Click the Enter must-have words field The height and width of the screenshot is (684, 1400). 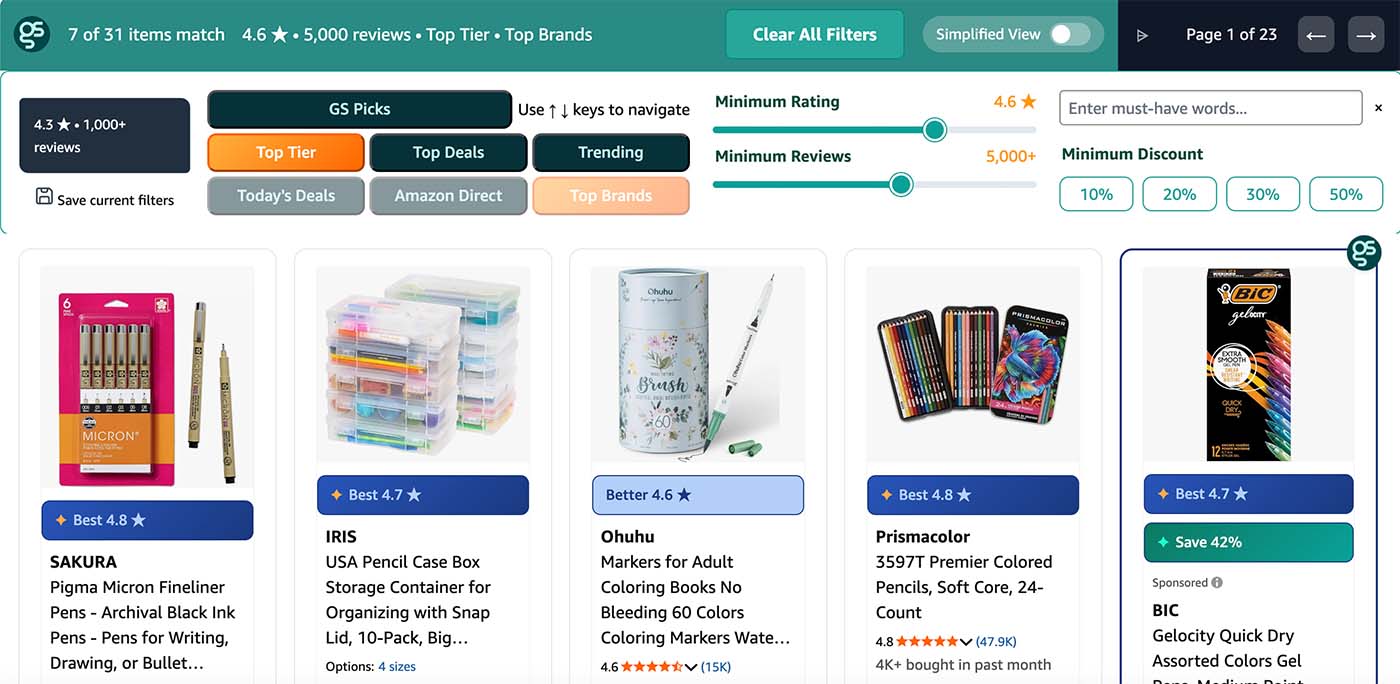1210,107
